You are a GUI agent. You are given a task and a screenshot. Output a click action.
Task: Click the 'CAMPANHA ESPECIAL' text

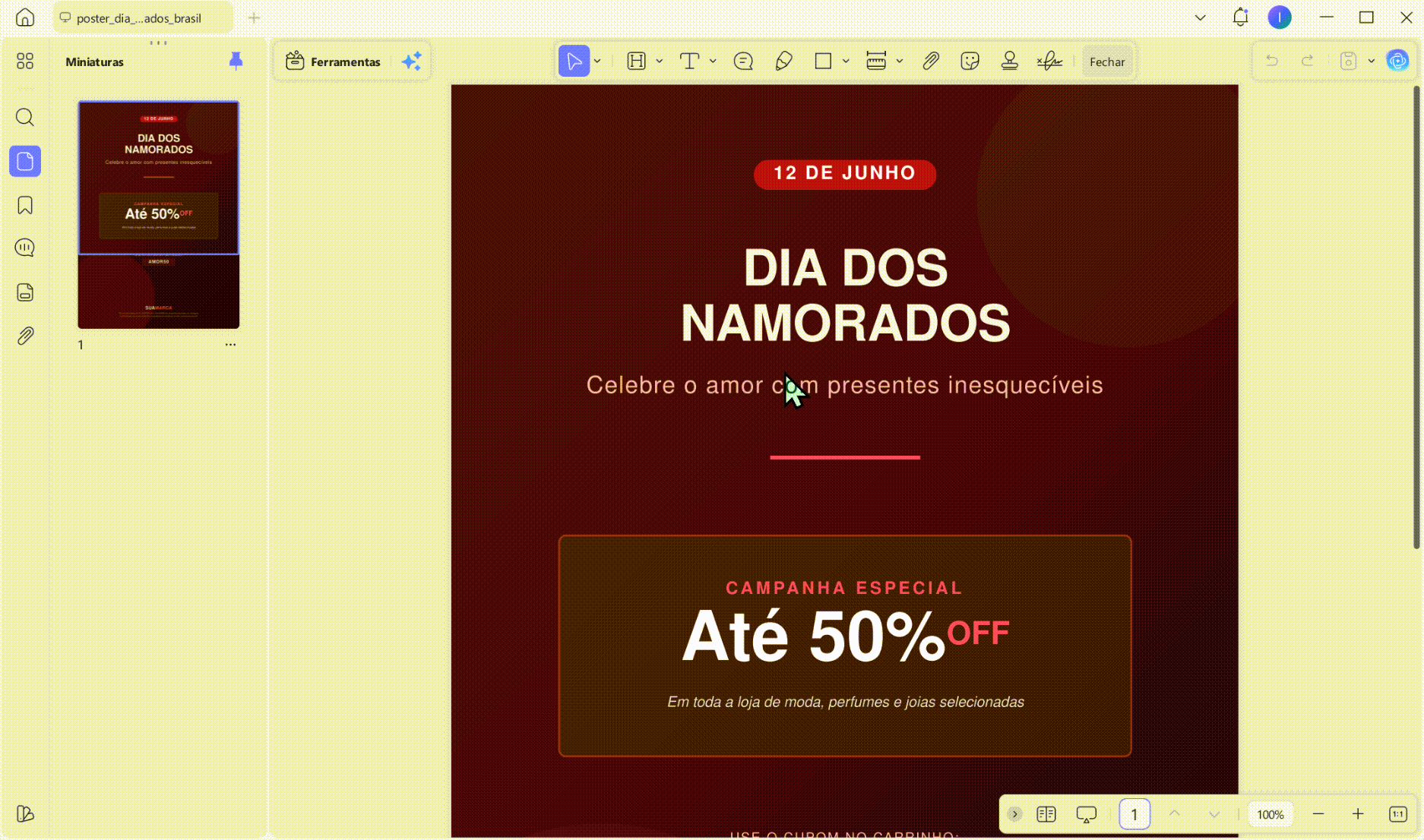(844, 588)
